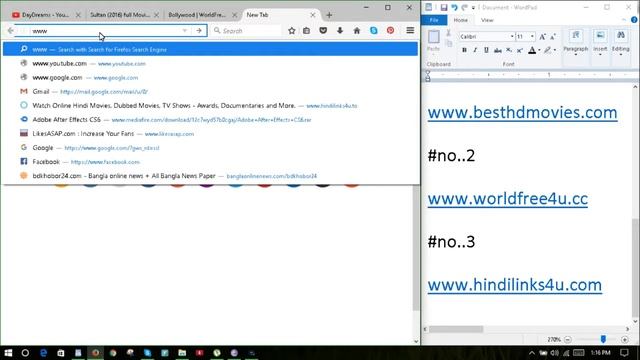The height and width of the screenshot is (360, 640).
Task: Redo in WordPad quick access toolbar
Action: pos(464,7)
